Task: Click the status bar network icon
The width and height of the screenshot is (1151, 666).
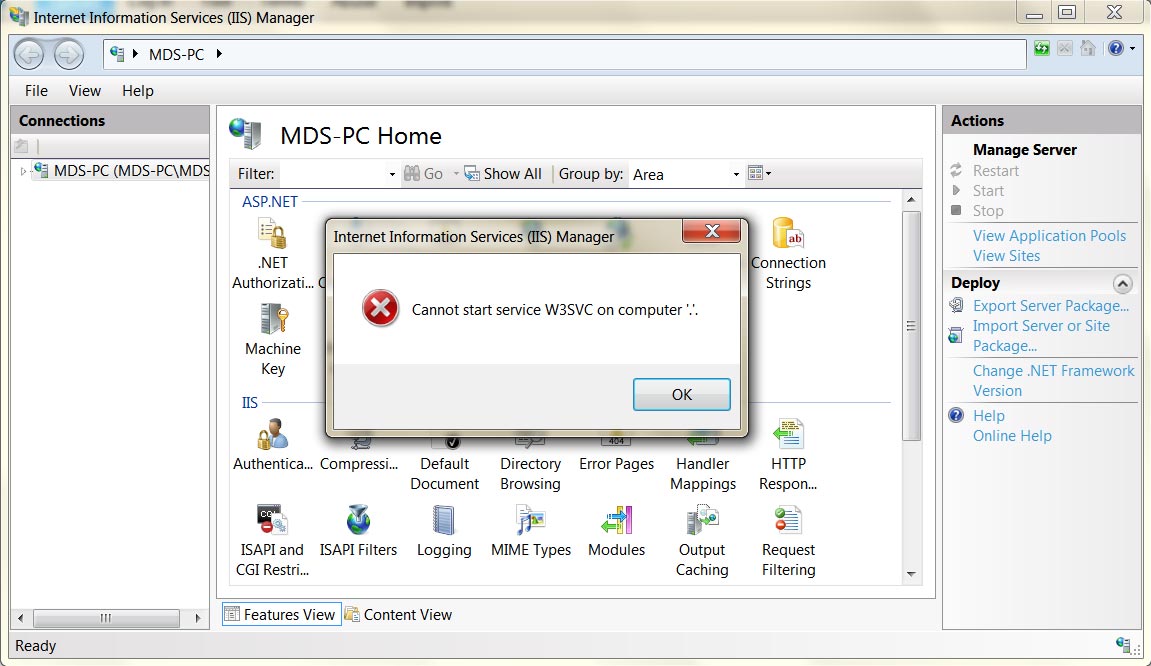Action: pyautogui.click(x=1124, y=645)
